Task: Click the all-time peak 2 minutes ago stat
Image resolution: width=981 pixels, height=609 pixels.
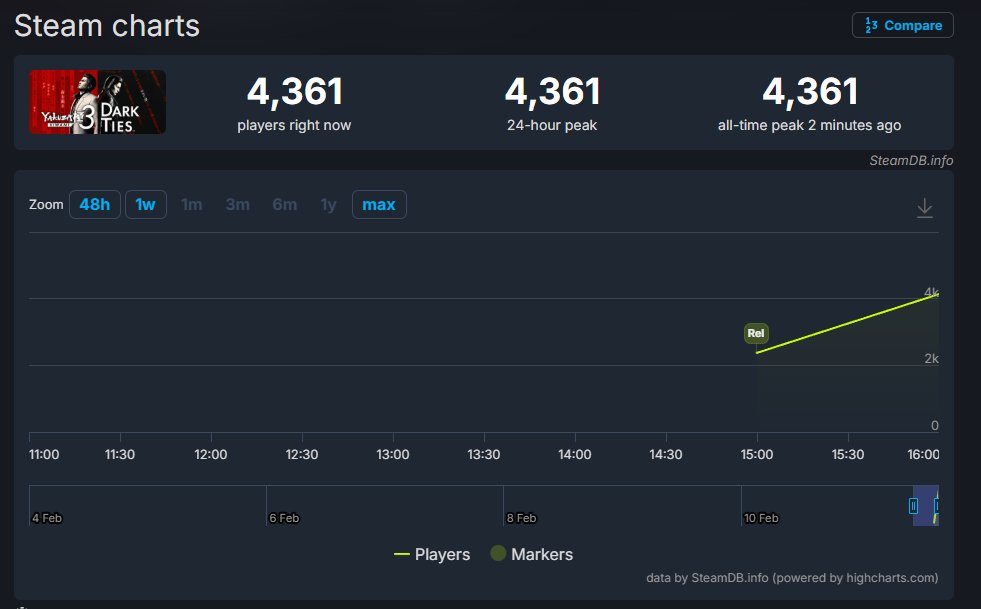Action: pyautogui.click(x=810, y=104)
